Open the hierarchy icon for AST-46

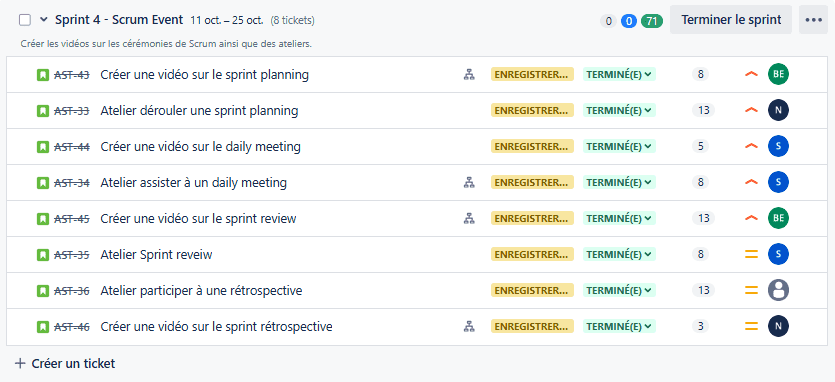point(469,326)
